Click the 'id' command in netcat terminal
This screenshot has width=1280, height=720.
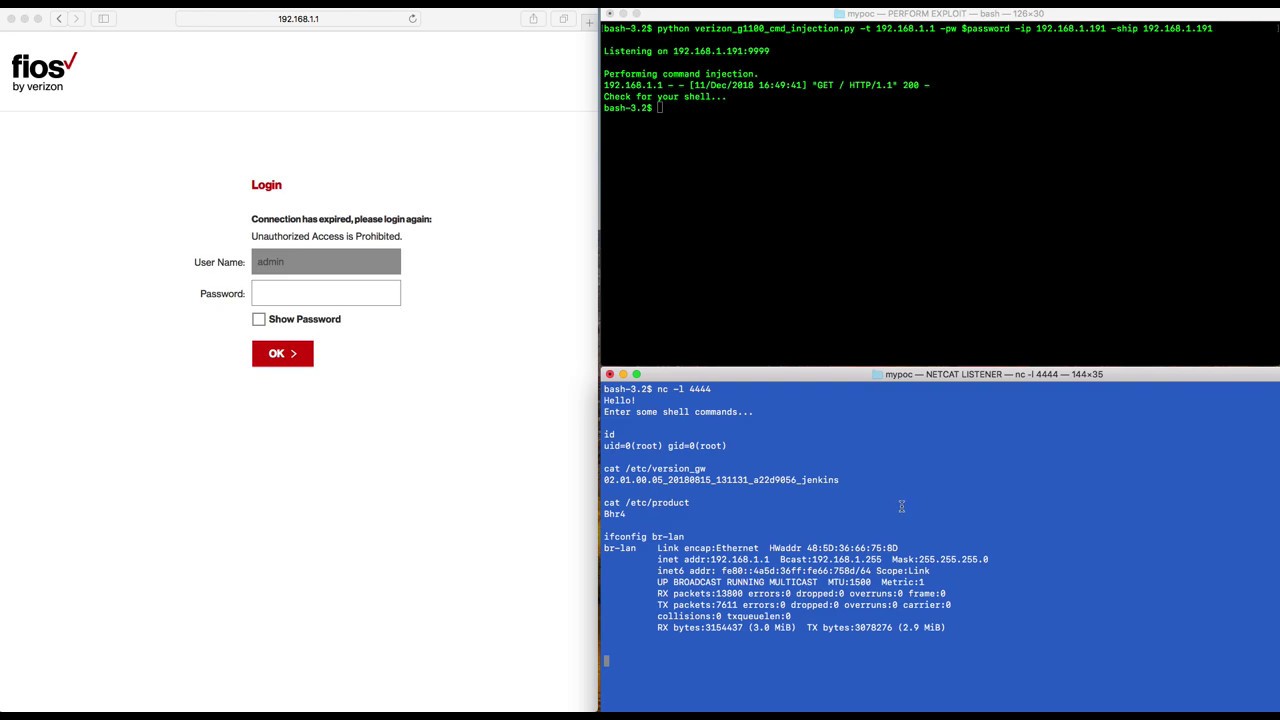(x=609, y=434)
